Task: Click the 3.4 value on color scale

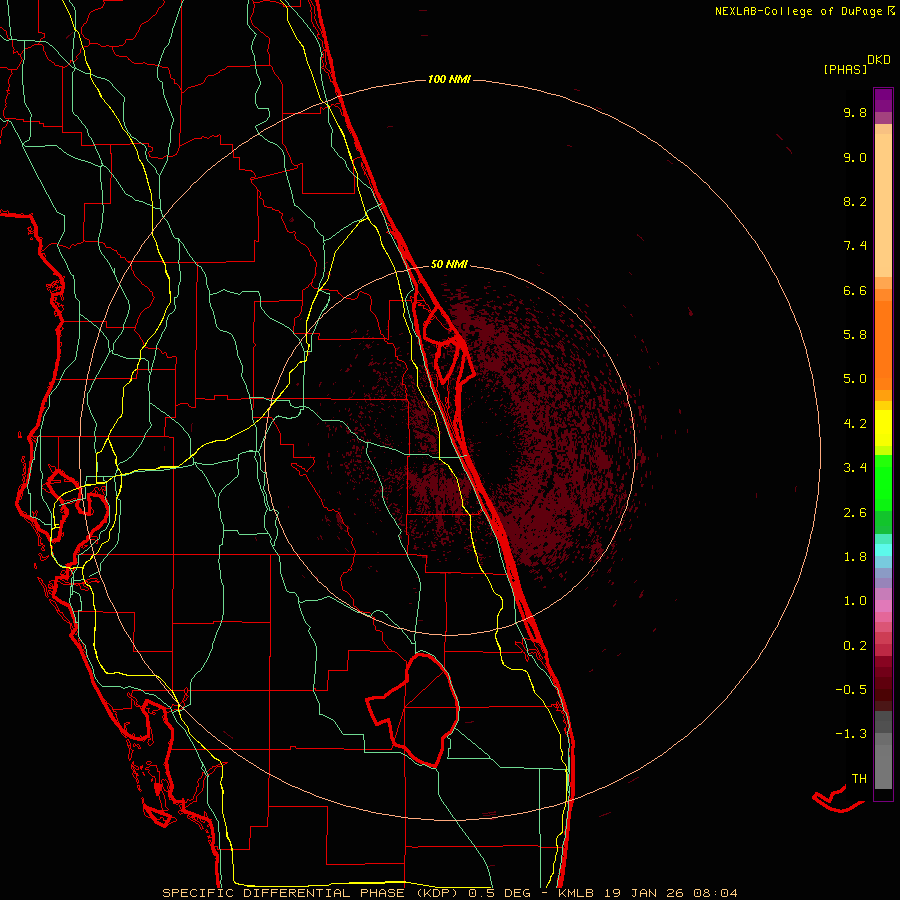Action: point(855,468)
